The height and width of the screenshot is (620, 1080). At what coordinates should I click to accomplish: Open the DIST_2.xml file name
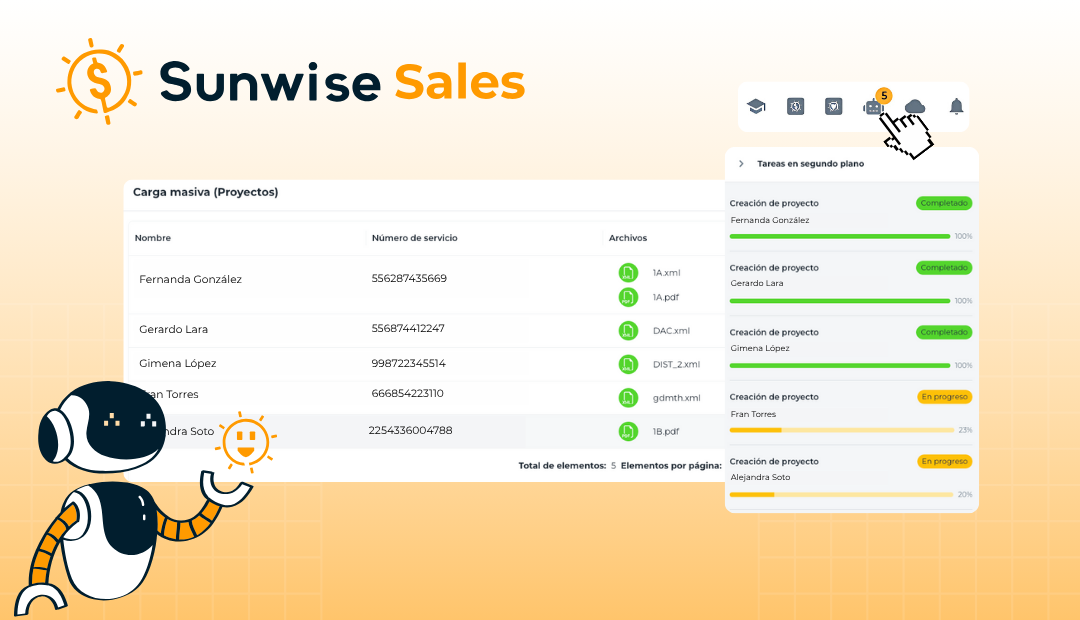click(x=676, y=364)
